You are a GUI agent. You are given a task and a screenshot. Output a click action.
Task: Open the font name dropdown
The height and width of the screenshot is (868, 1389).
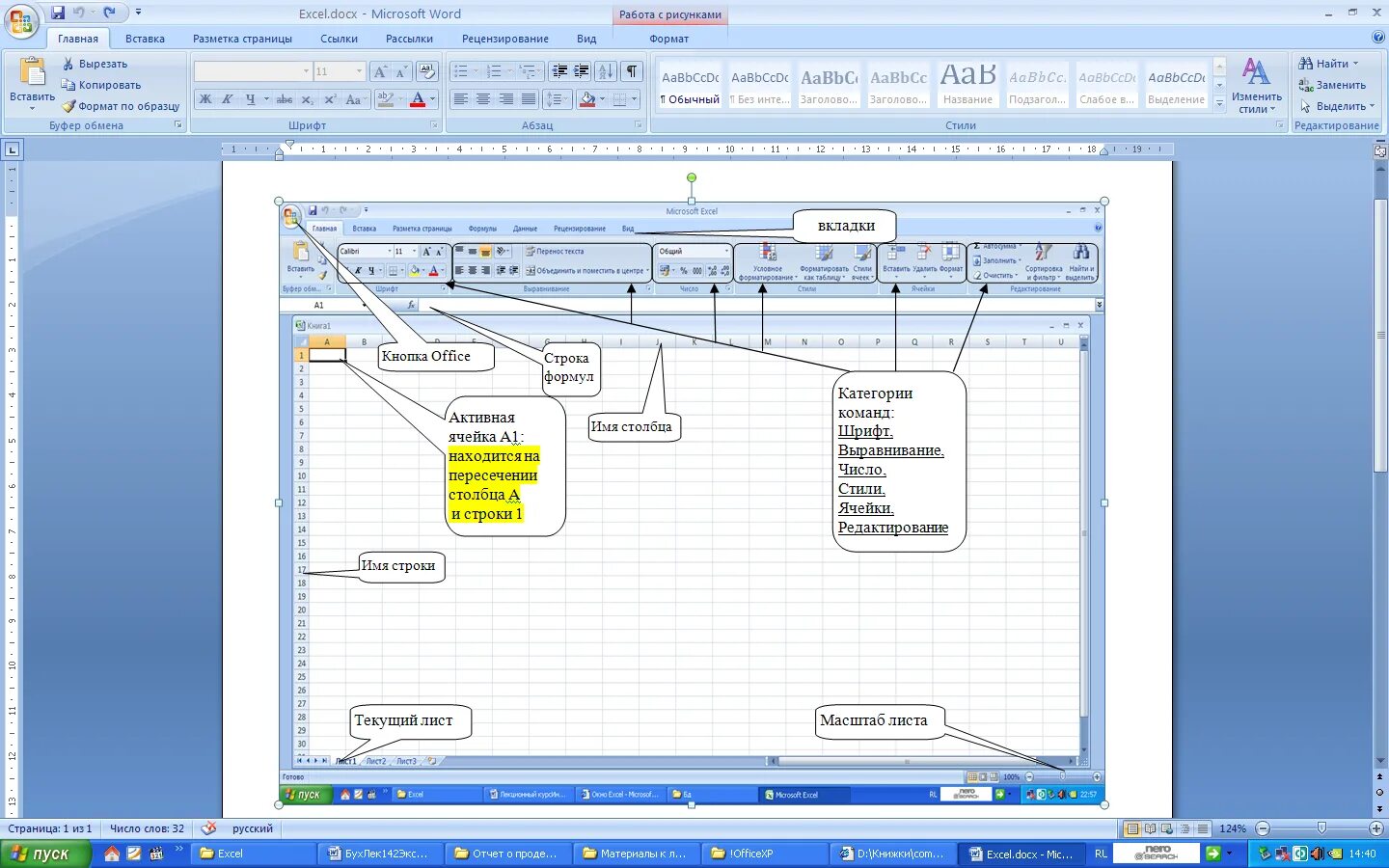coord(307,71)
